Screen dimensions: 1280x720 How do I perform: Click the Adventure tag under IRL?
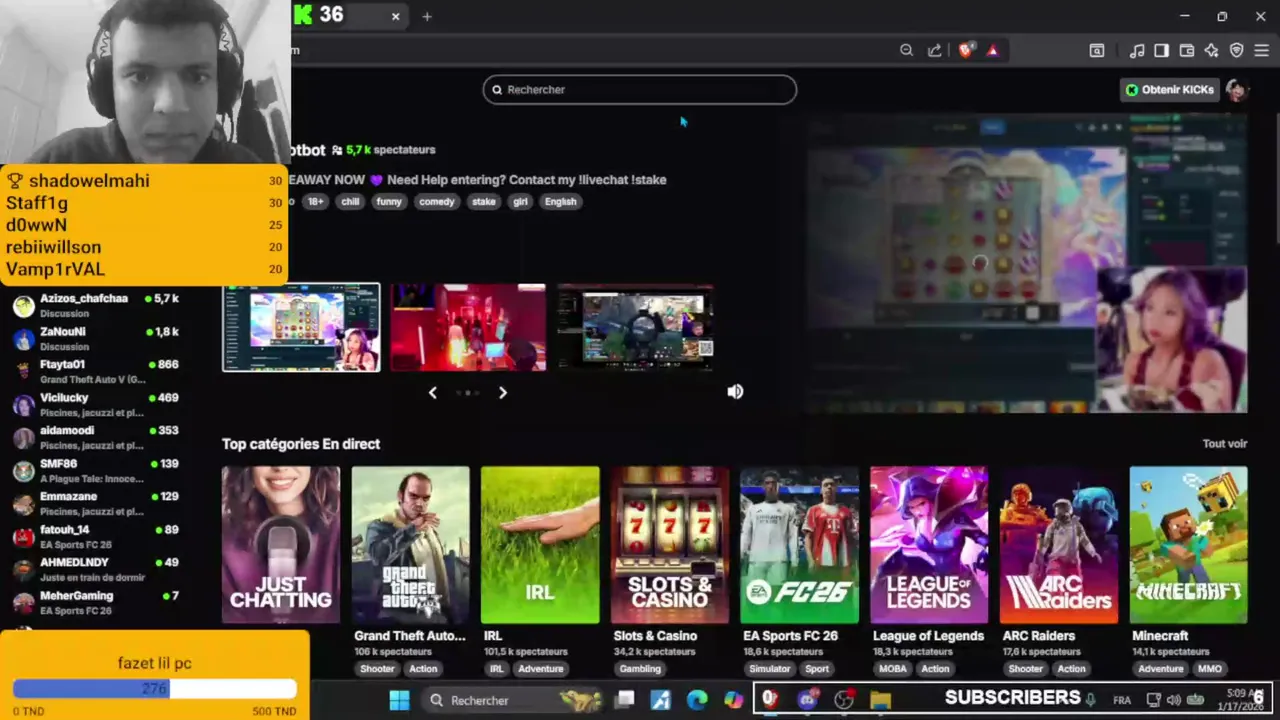[x=541, y=669]
